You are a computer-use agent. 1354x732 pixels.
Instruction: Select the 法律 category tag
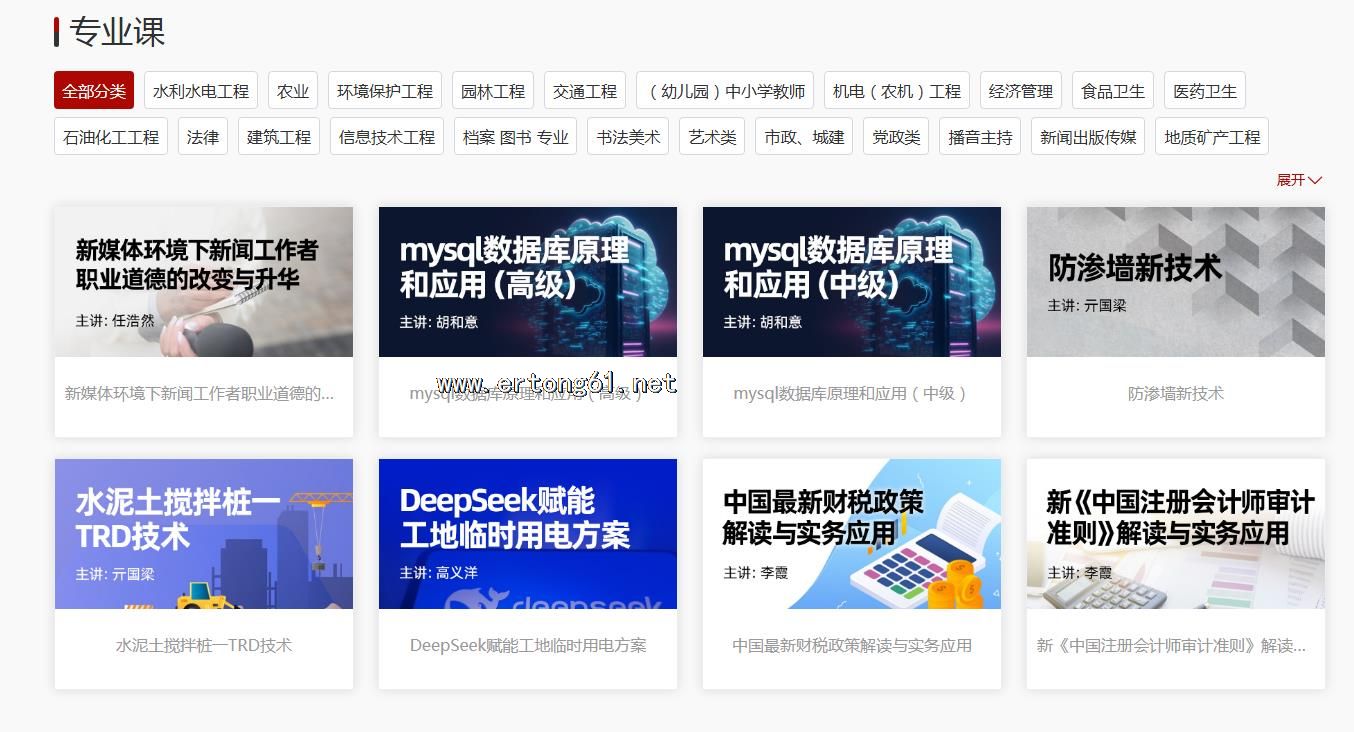pos(203,137)
